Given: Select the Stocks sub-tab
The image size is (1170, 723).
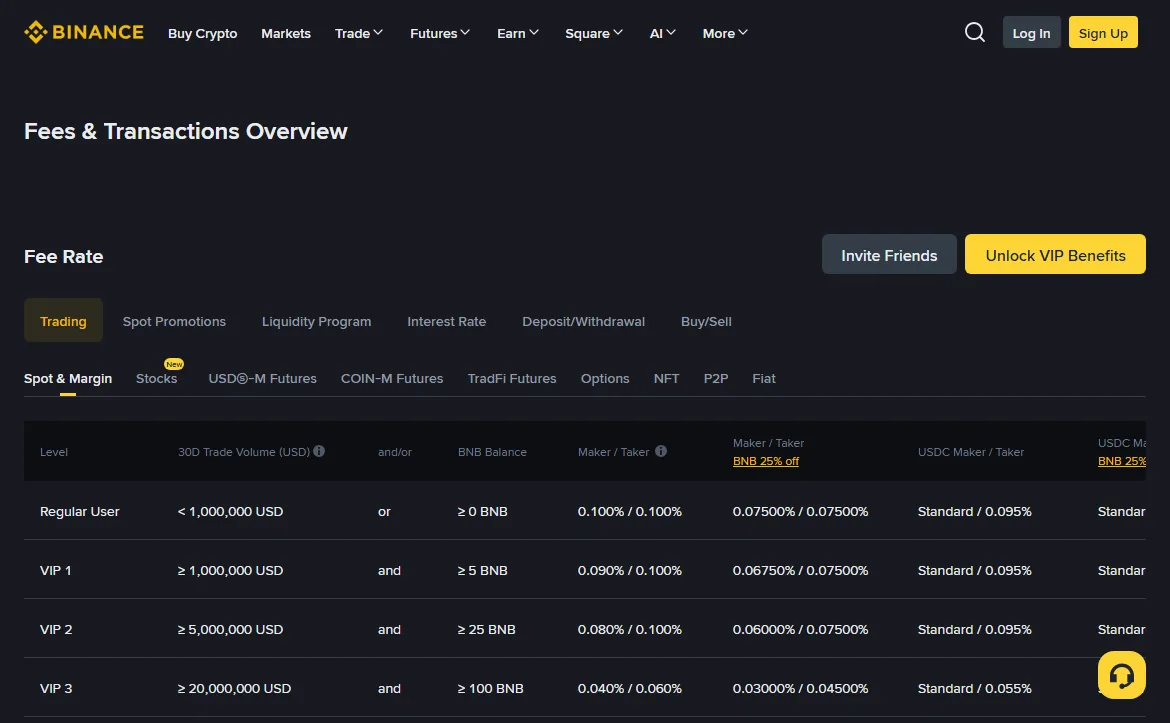Looking at the screenshot, I should click(157, 378).
